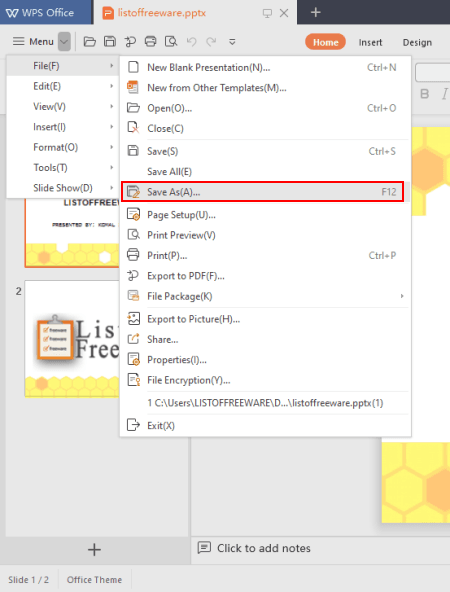
Task: Open the Menu dropdown arrow
Action: [x=65, y=42]
